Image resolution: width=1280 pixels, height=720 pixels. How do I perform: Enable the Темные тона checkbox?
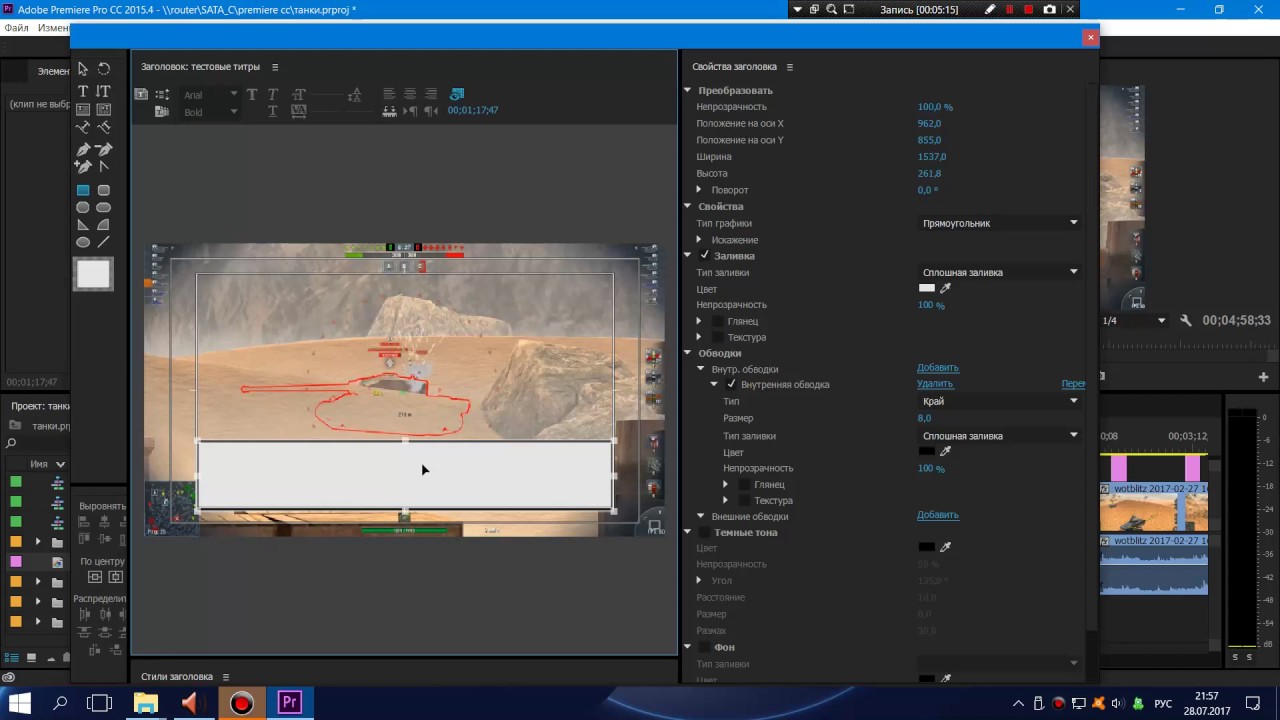(x=704, y=532)
